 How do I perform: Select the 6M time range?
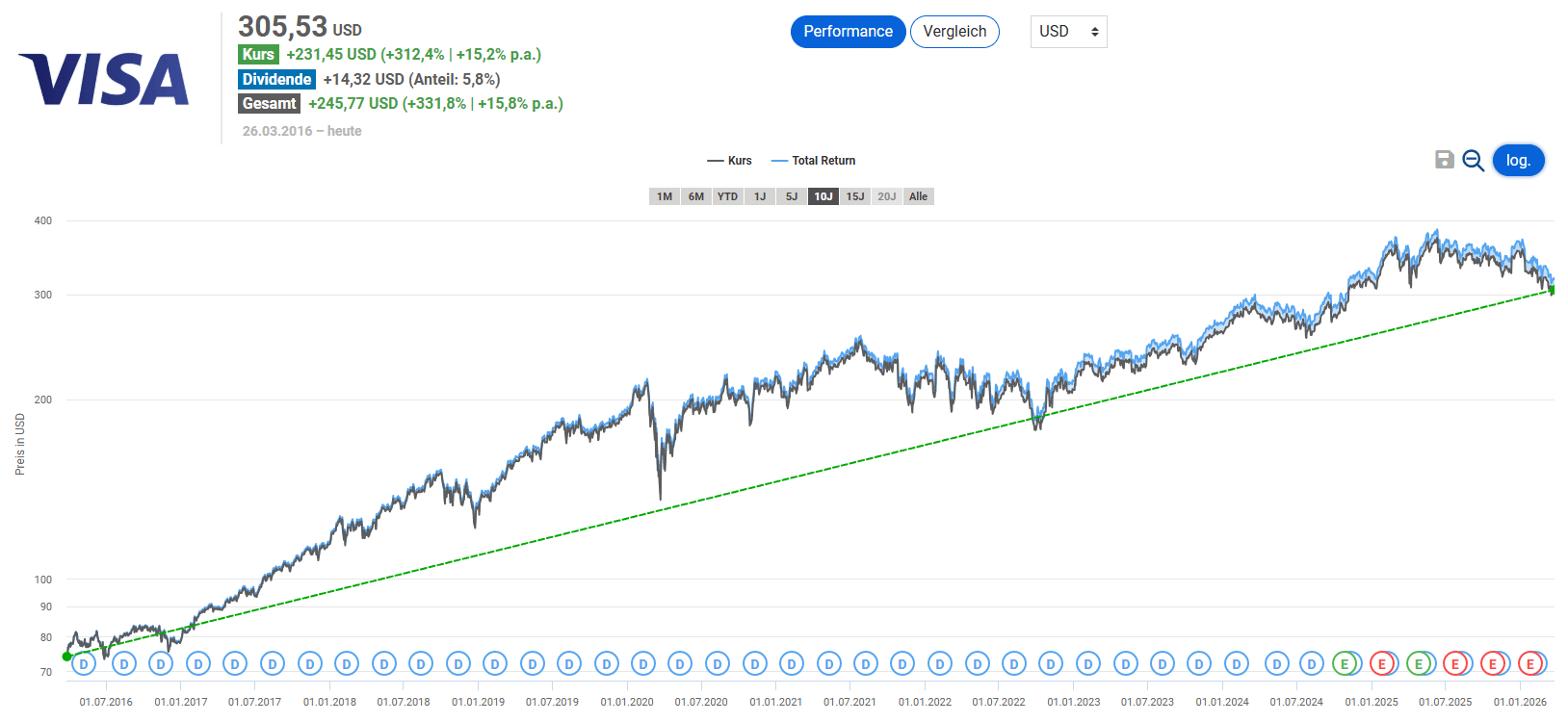(696, 196)
